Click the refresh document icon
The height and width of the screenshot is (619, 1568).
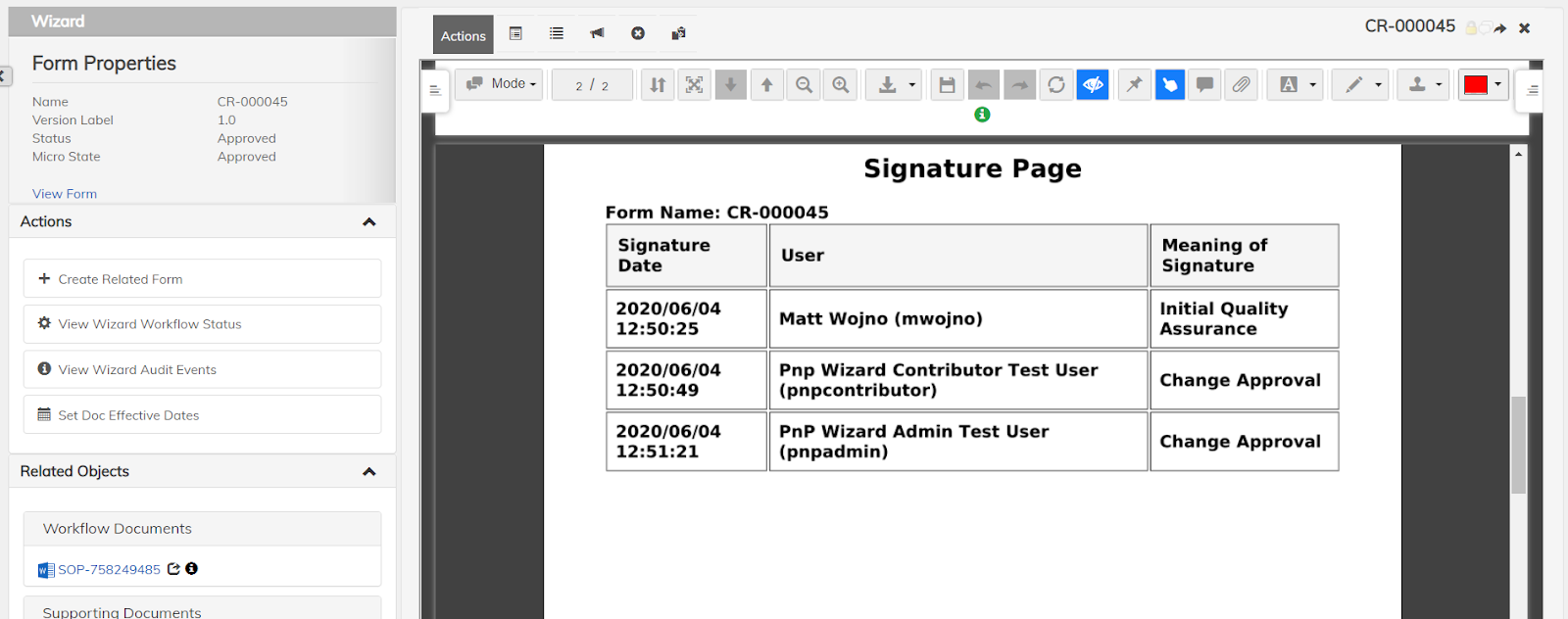1055,85
